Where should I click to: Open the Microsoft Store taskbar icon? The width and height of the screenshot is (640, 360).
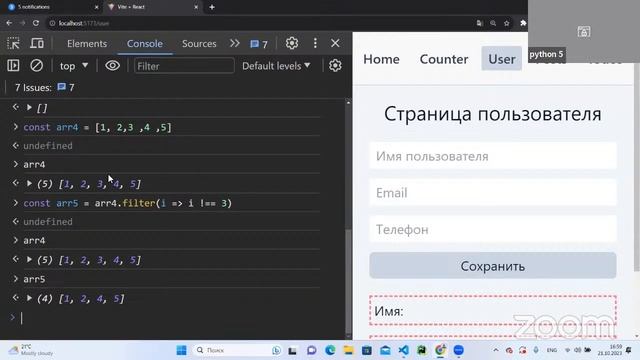click(367, 350)
